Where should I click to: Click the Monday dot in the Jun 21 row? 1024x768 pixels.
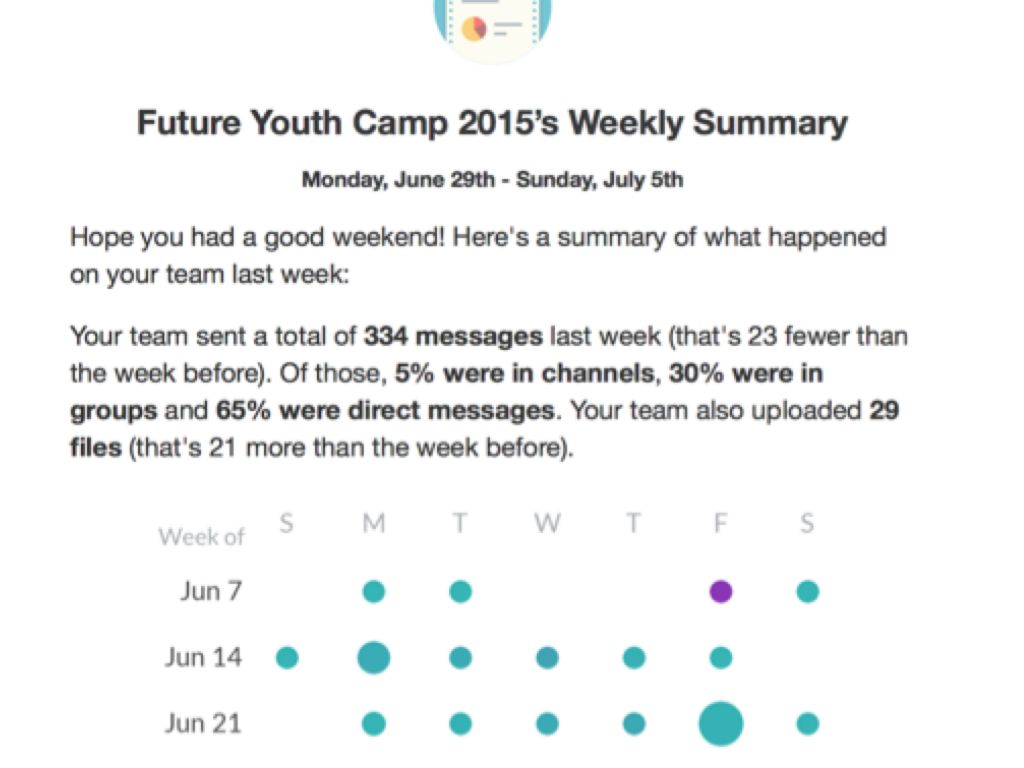374,724
